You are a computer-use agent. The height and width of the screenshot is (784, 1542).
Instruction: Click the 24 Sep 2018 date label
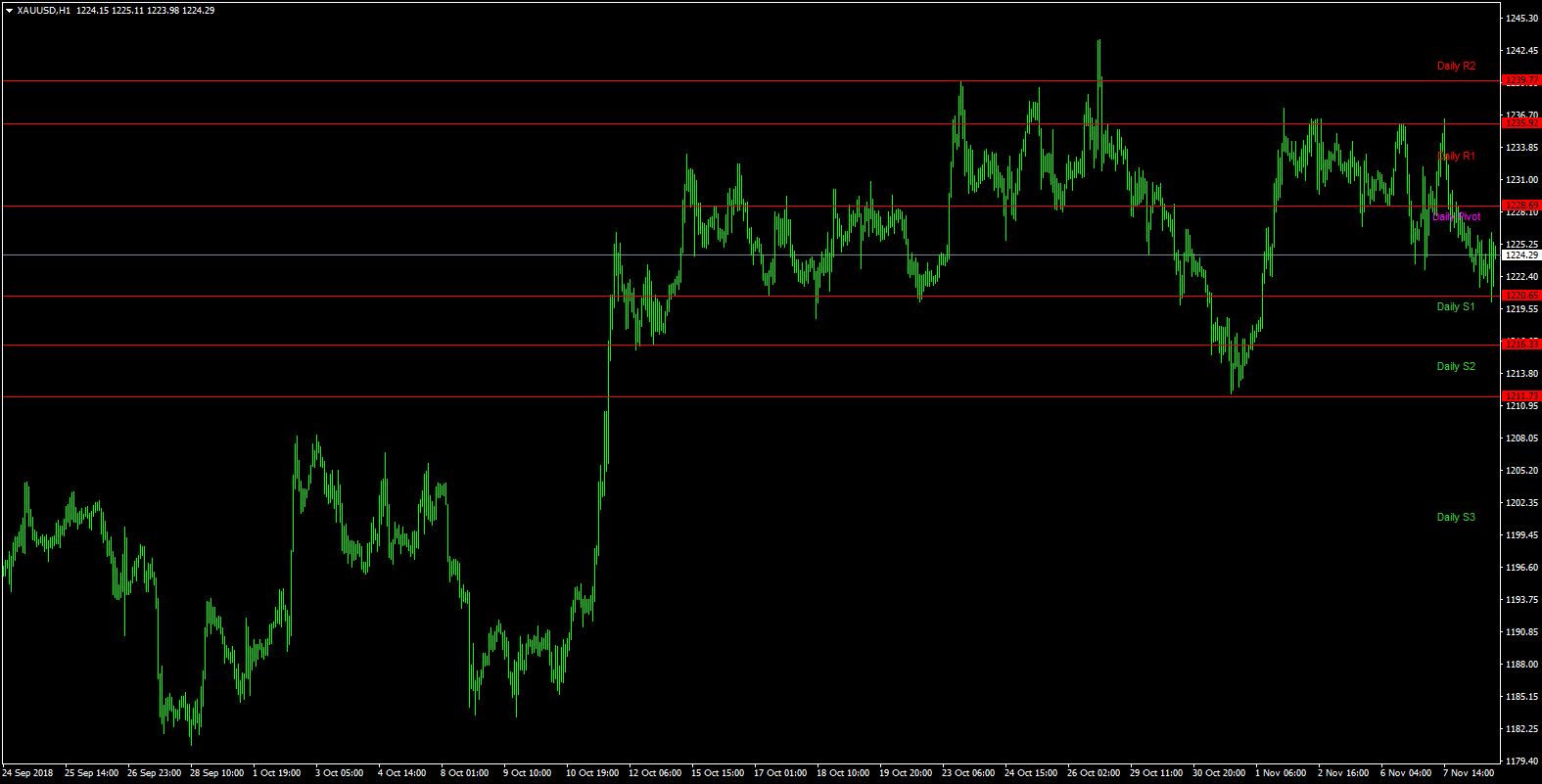[28, 773]
